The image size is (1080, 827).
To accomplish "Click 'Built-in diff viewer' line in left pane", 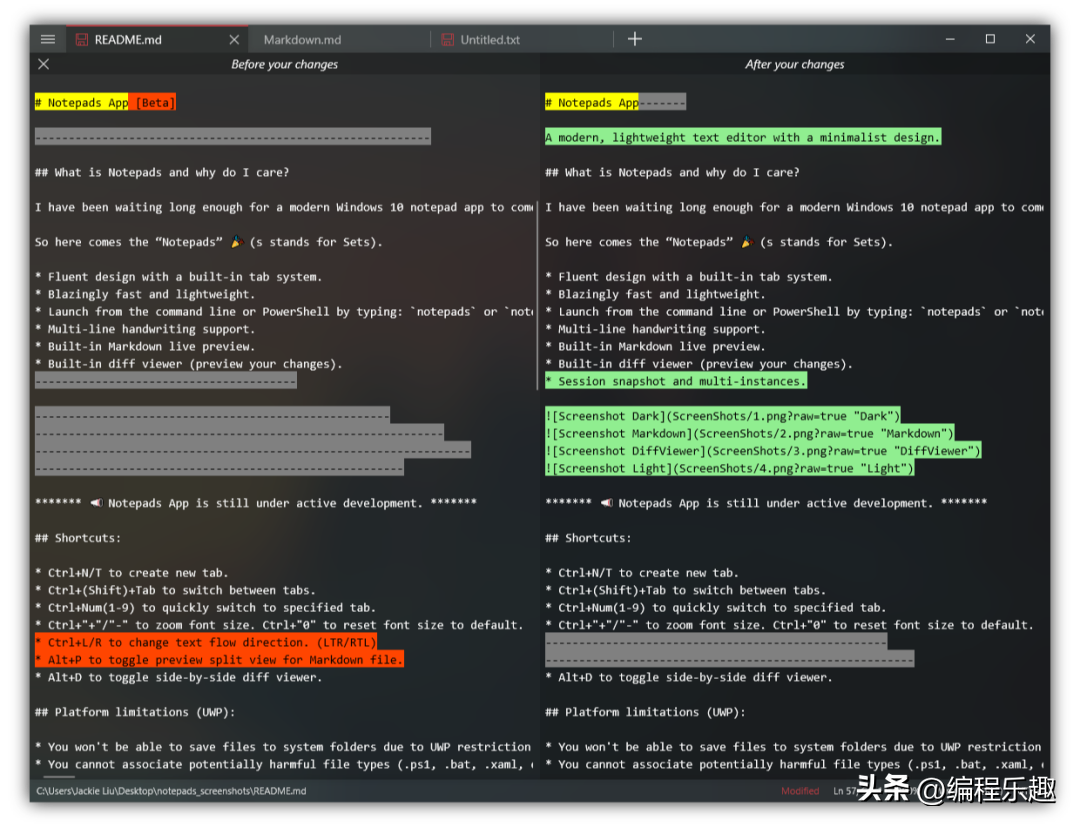I will click(x=189, y=364).
